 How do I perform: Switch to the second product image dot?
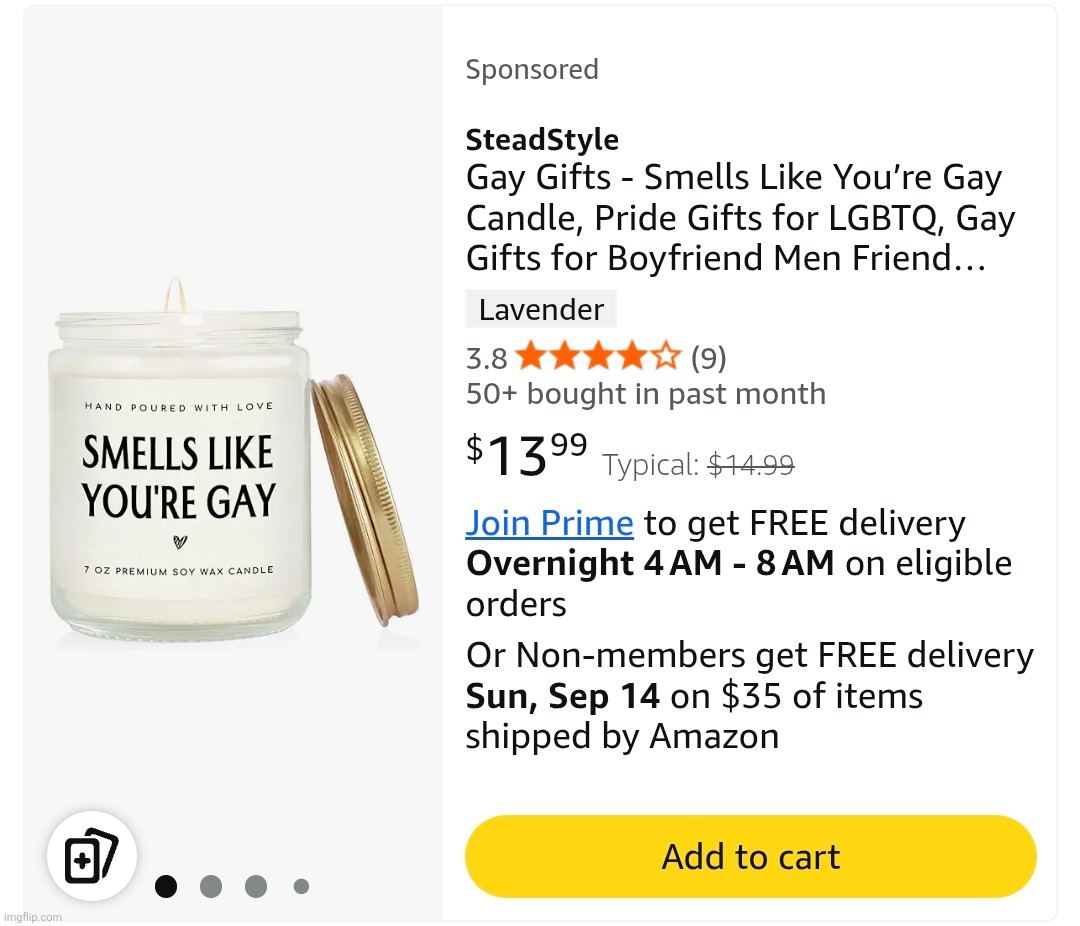pos(211,886)
